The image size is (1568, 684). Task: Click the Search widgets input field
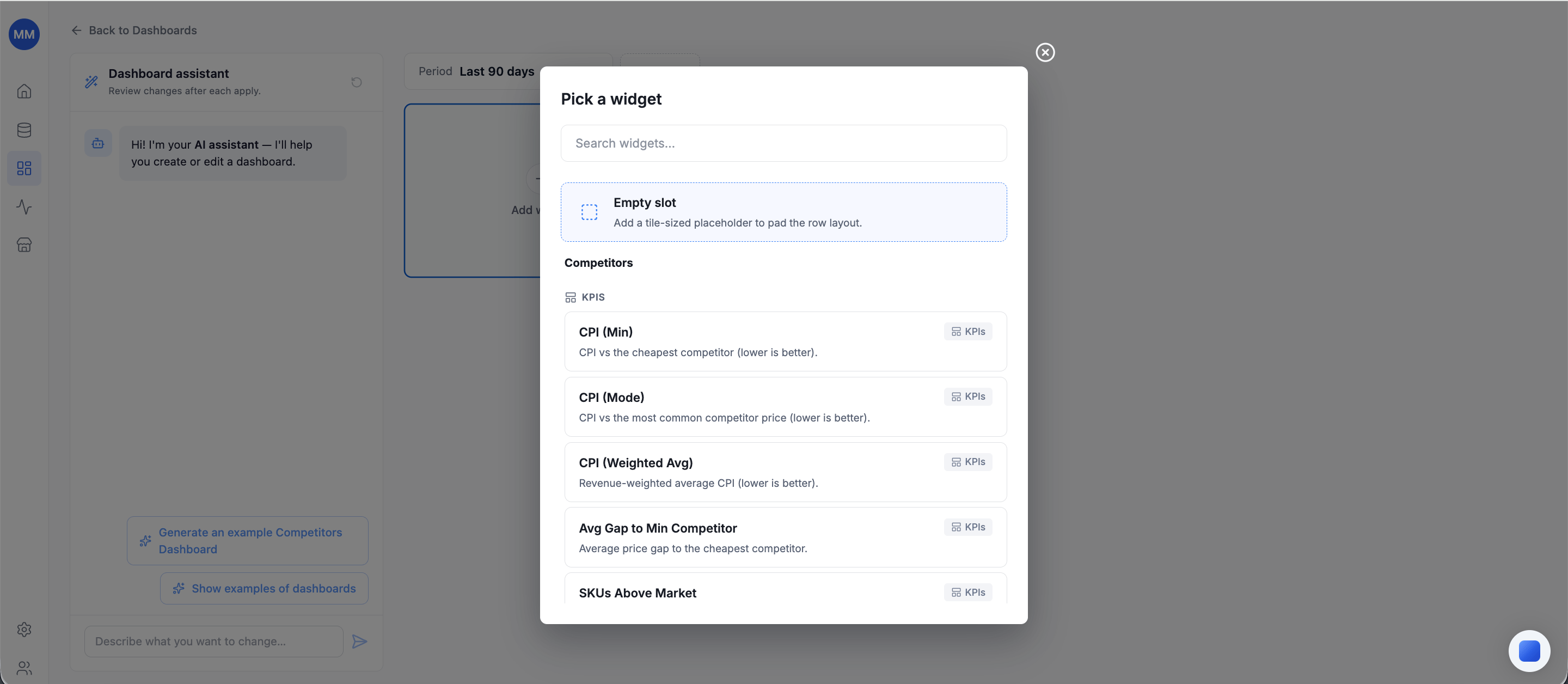click(783, 143)
